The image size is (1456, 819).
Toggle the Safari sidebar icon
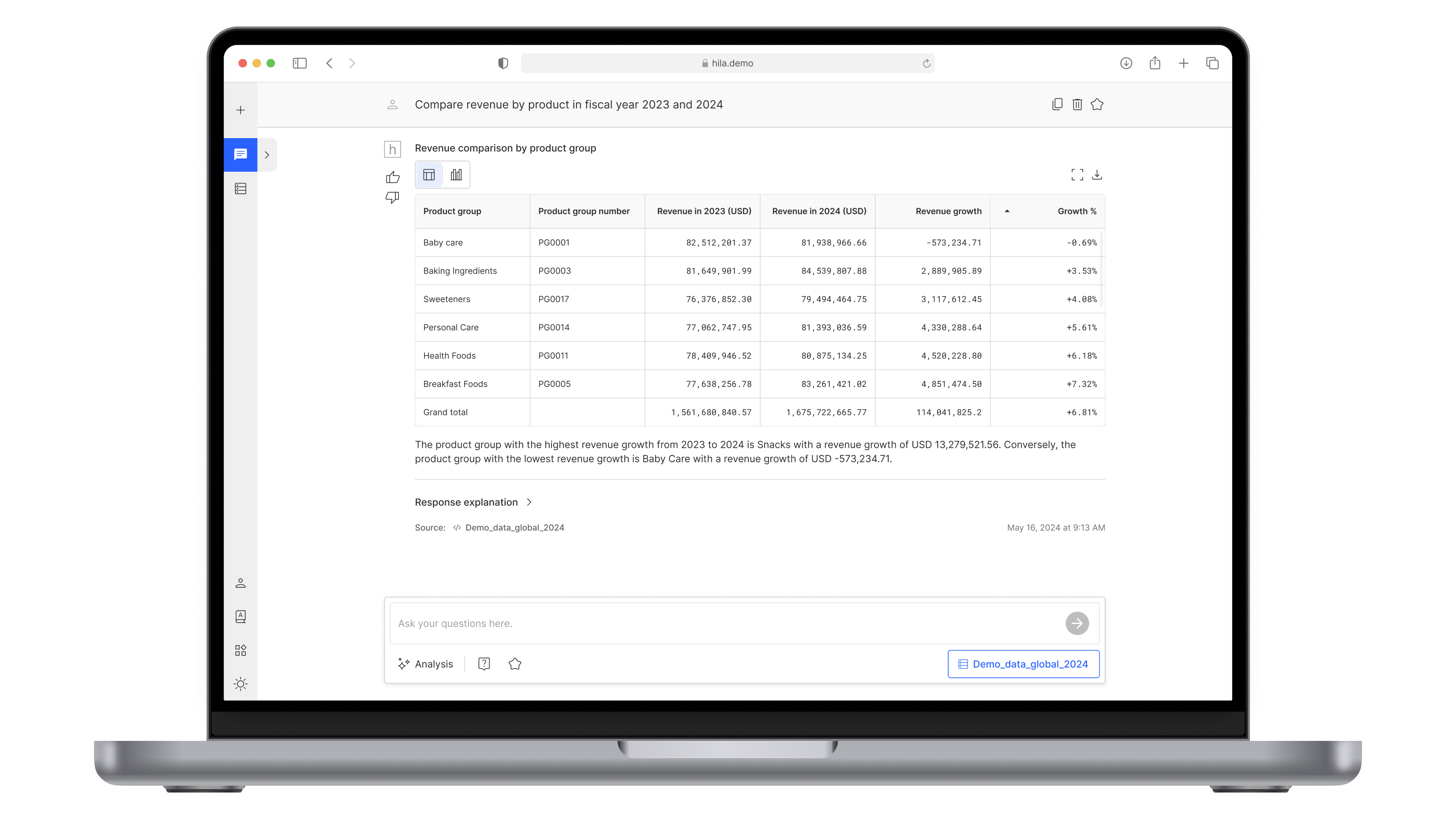pos(300,63)
